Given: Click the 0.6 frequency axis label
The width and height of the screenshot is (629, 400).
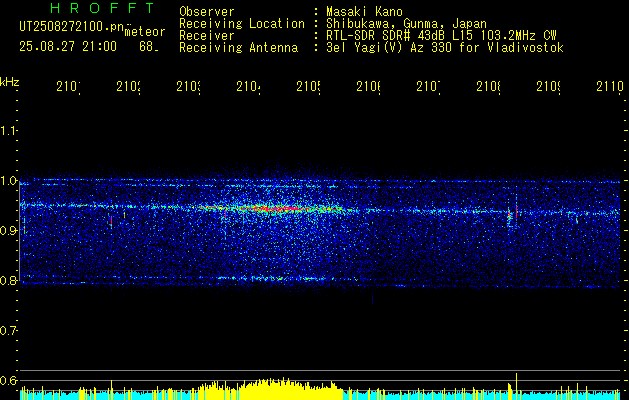Looking at the screenshot, I should (8, 380).
